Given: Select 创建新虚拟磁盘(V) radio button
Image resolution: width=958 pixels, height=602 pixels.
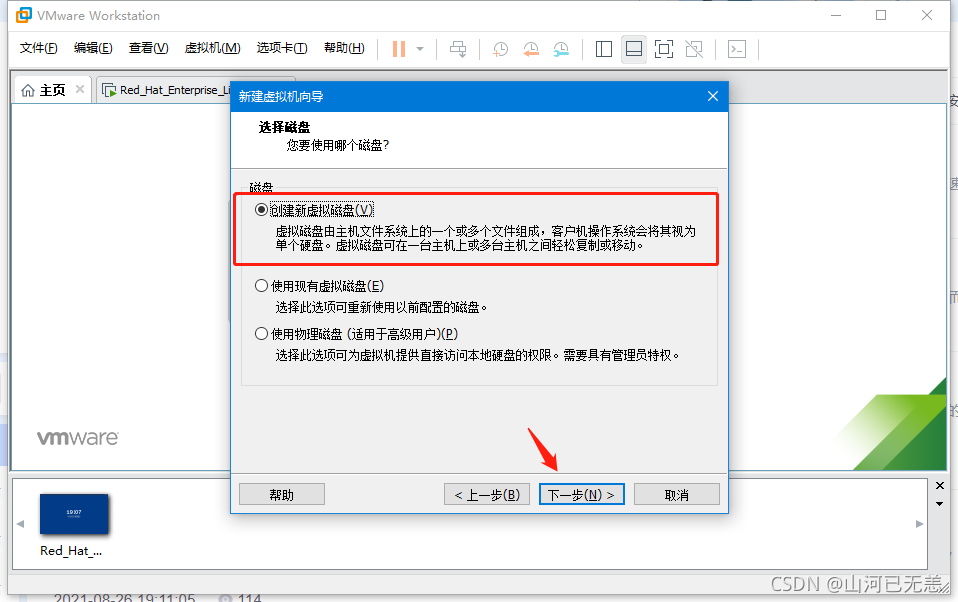Looking at the screenshot, I should pos(261,210).
